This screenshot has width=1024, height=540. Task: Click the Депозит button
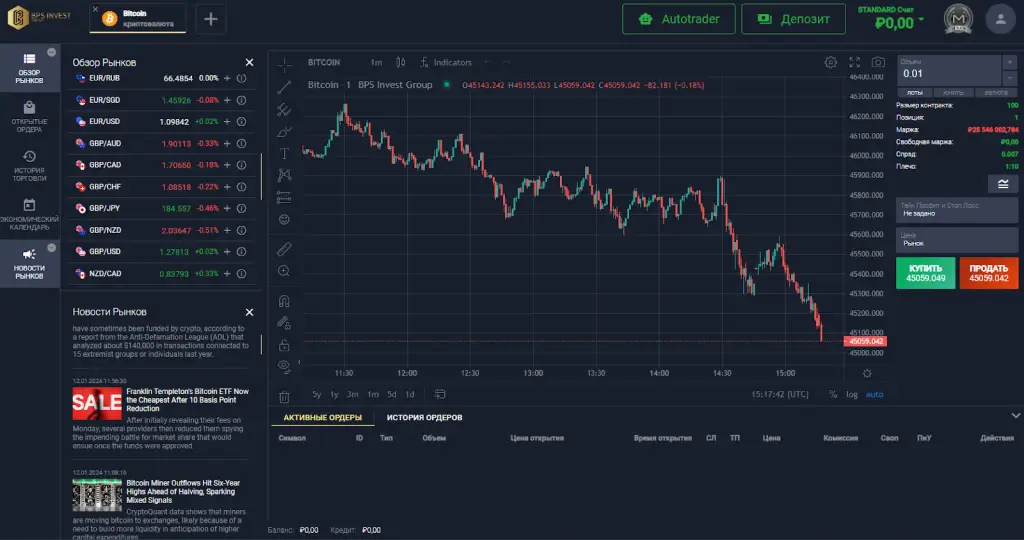click(x=793, y=19)
